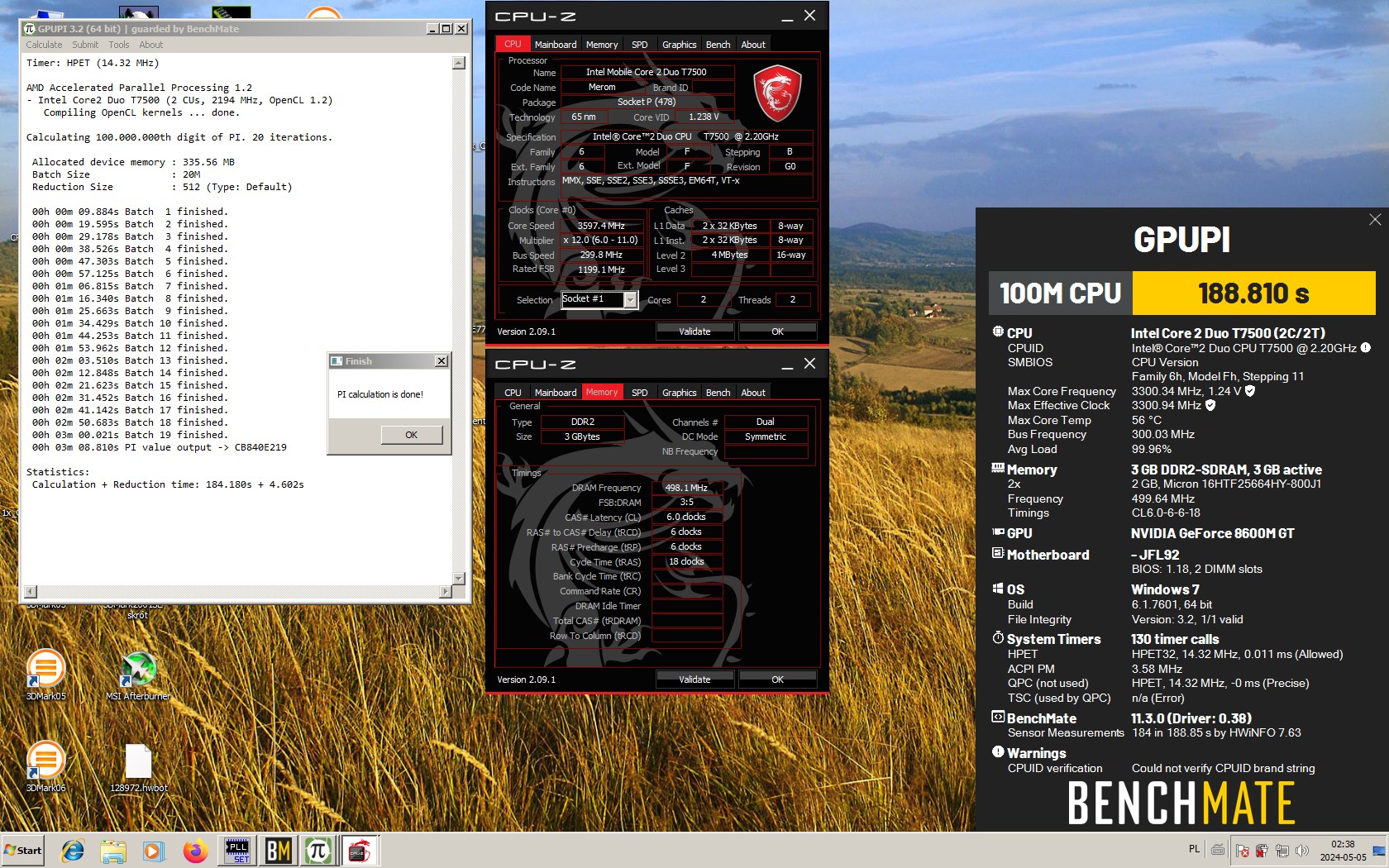1389x868 pixels.
Task: Open Firefox from the taskbar
Action: click(195, 851)
